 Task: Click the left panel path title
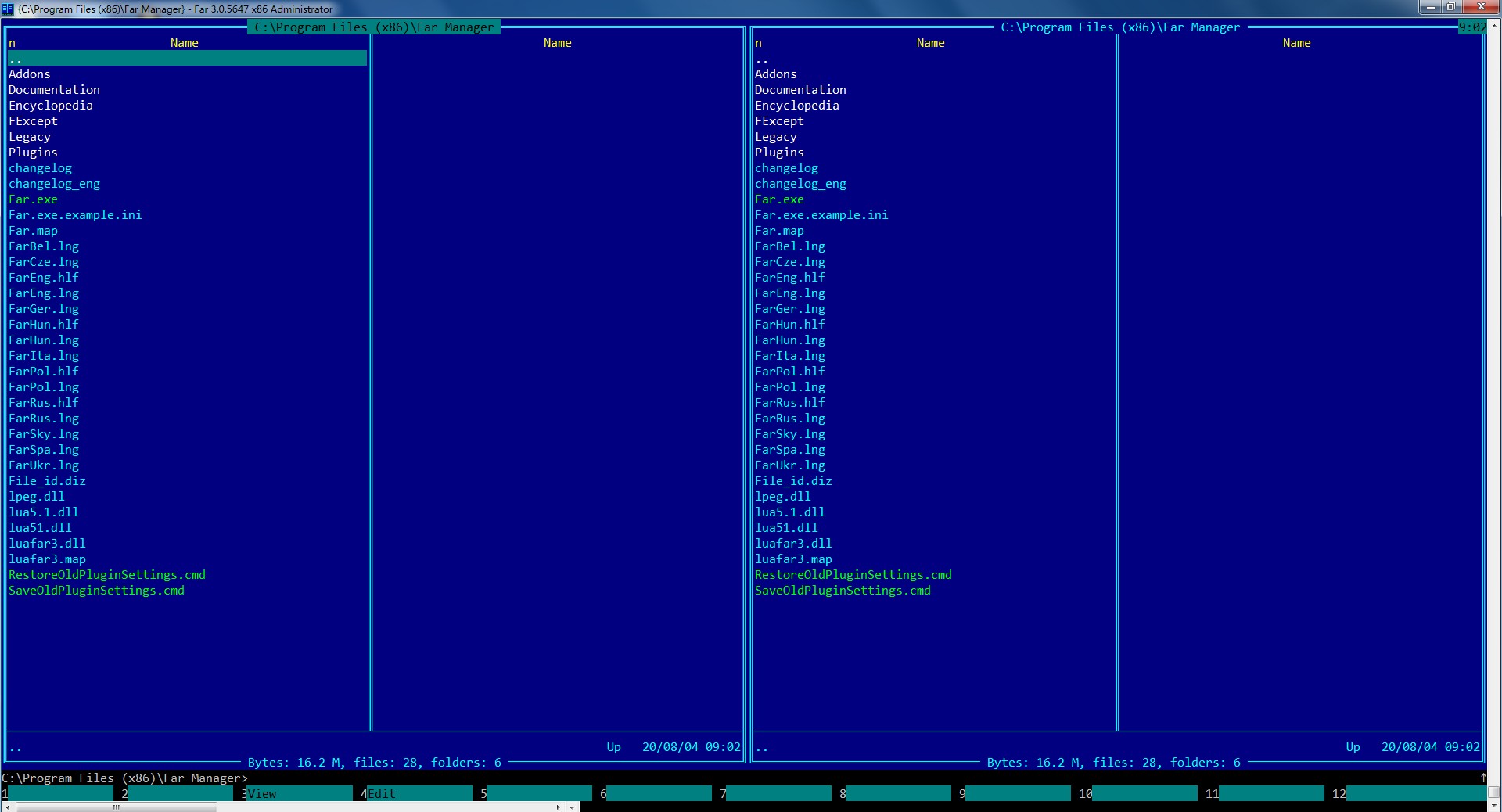point(374,27)
